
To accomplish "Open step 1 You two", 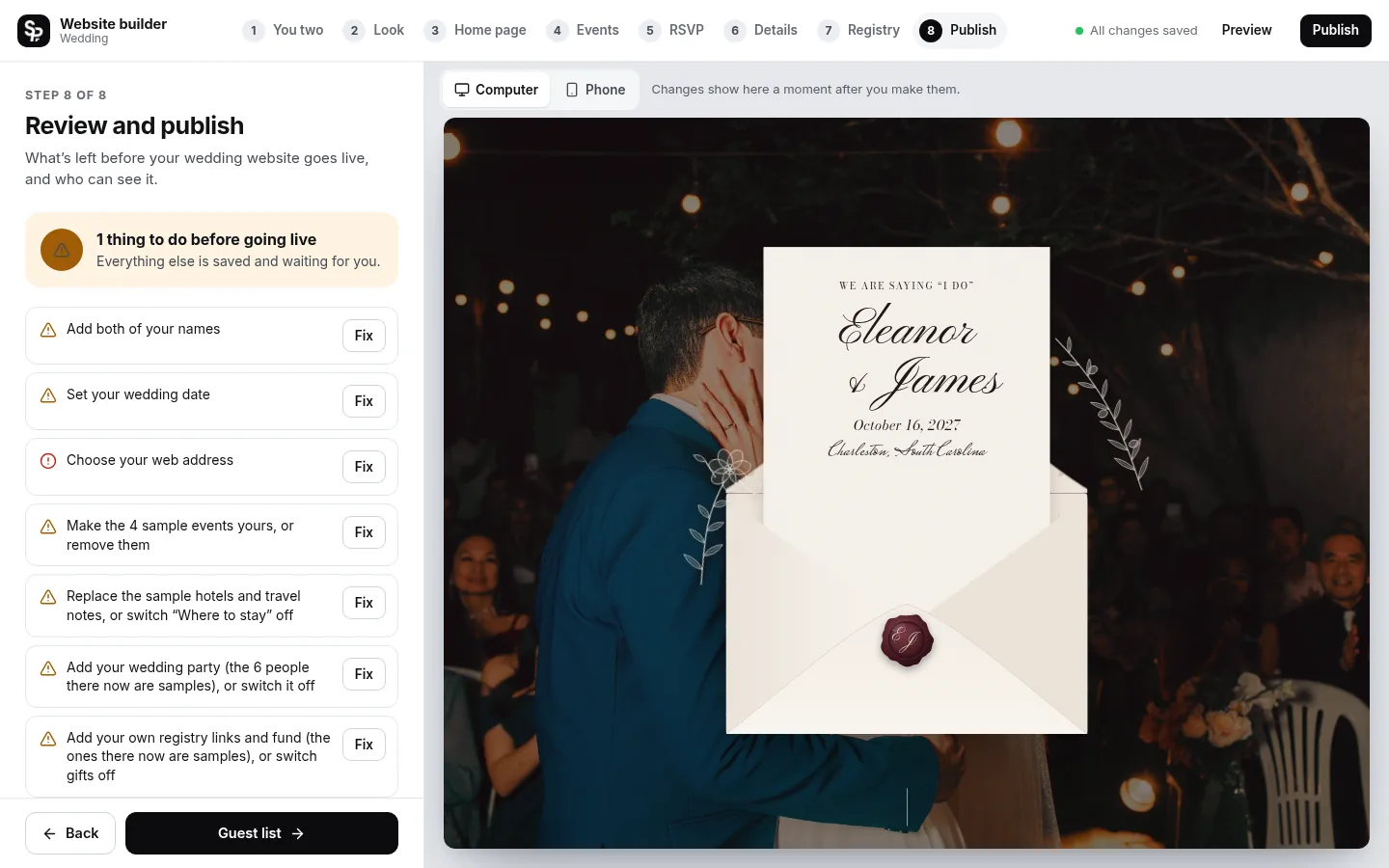I will tap(283, 30).
